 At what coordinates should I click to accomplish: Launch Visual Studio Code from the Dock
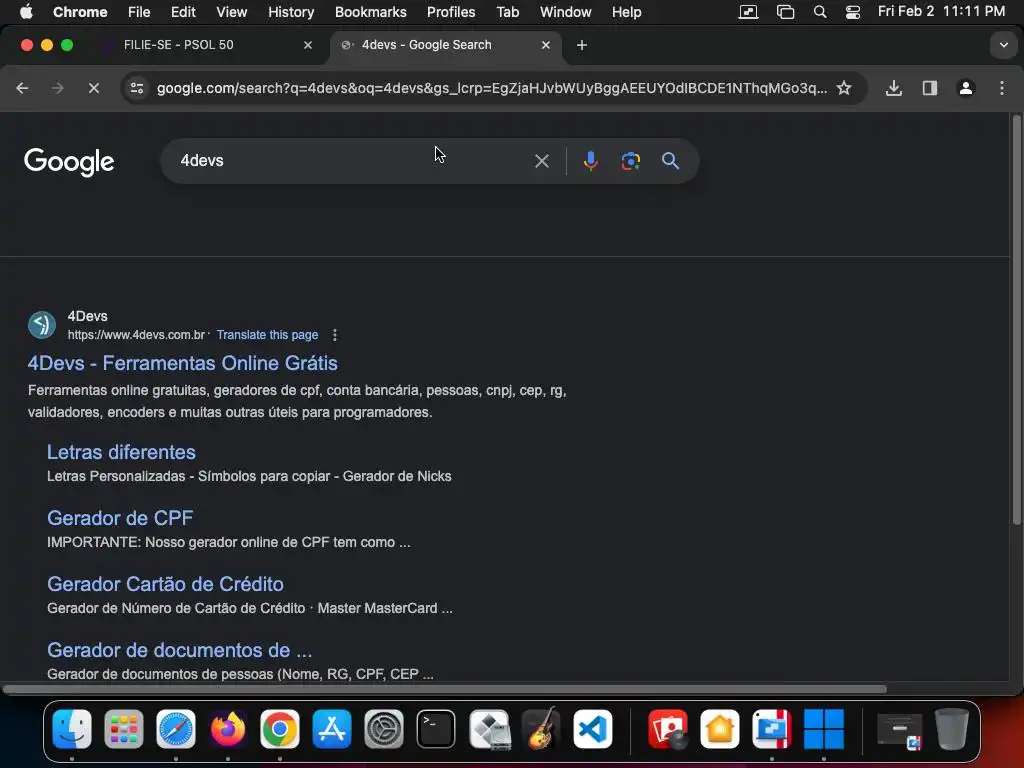point(592,728)
